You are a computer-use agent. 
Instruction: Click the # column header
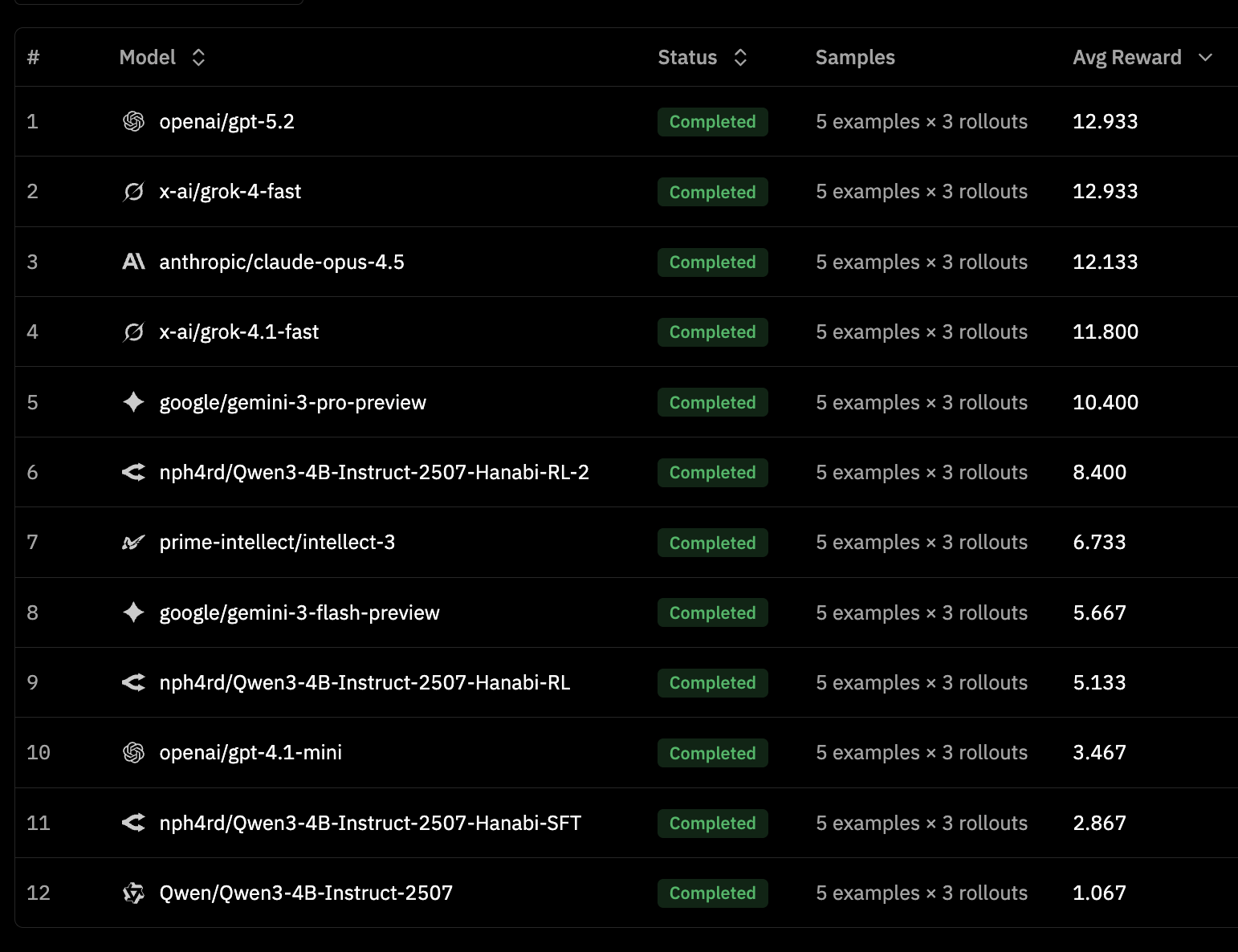pos(33,57)
